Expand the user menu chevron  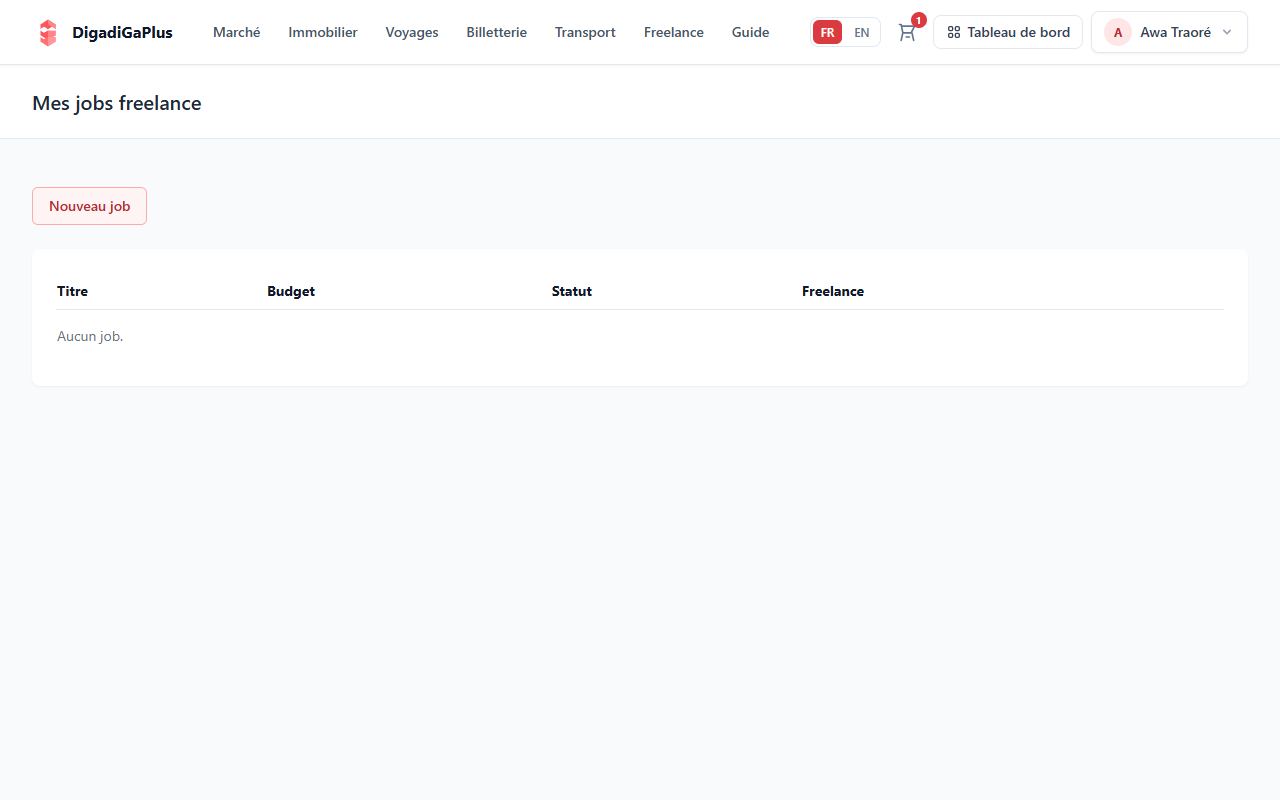[1227, 32]
